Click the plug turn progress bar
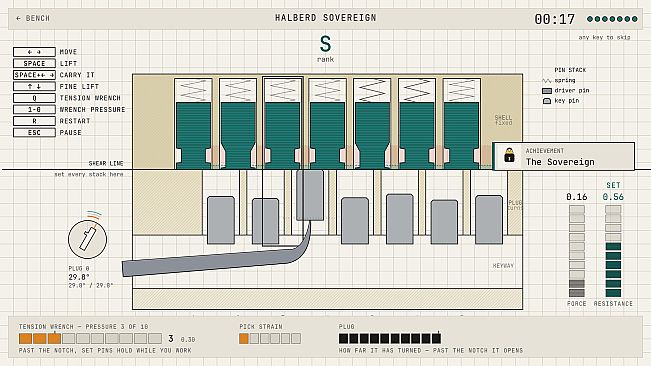Screen dimensions: 651x366 pos(389,338)
